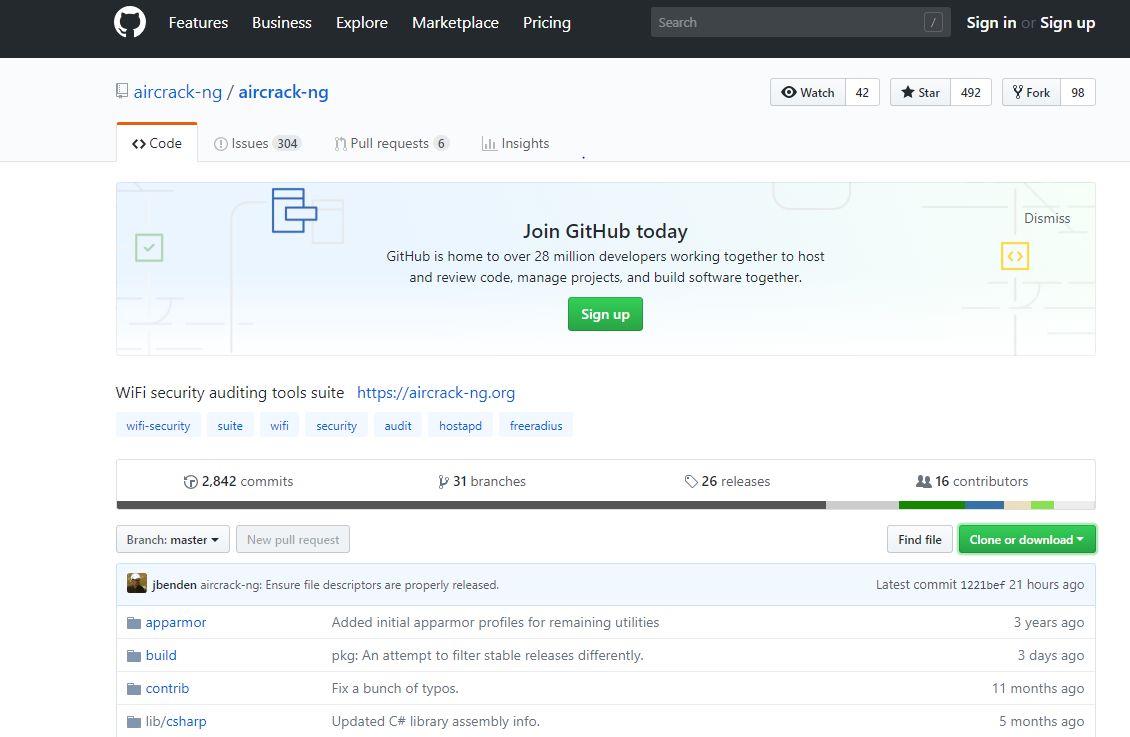Click the green Sign up button
1130x737 pixels.
(605, 315)
